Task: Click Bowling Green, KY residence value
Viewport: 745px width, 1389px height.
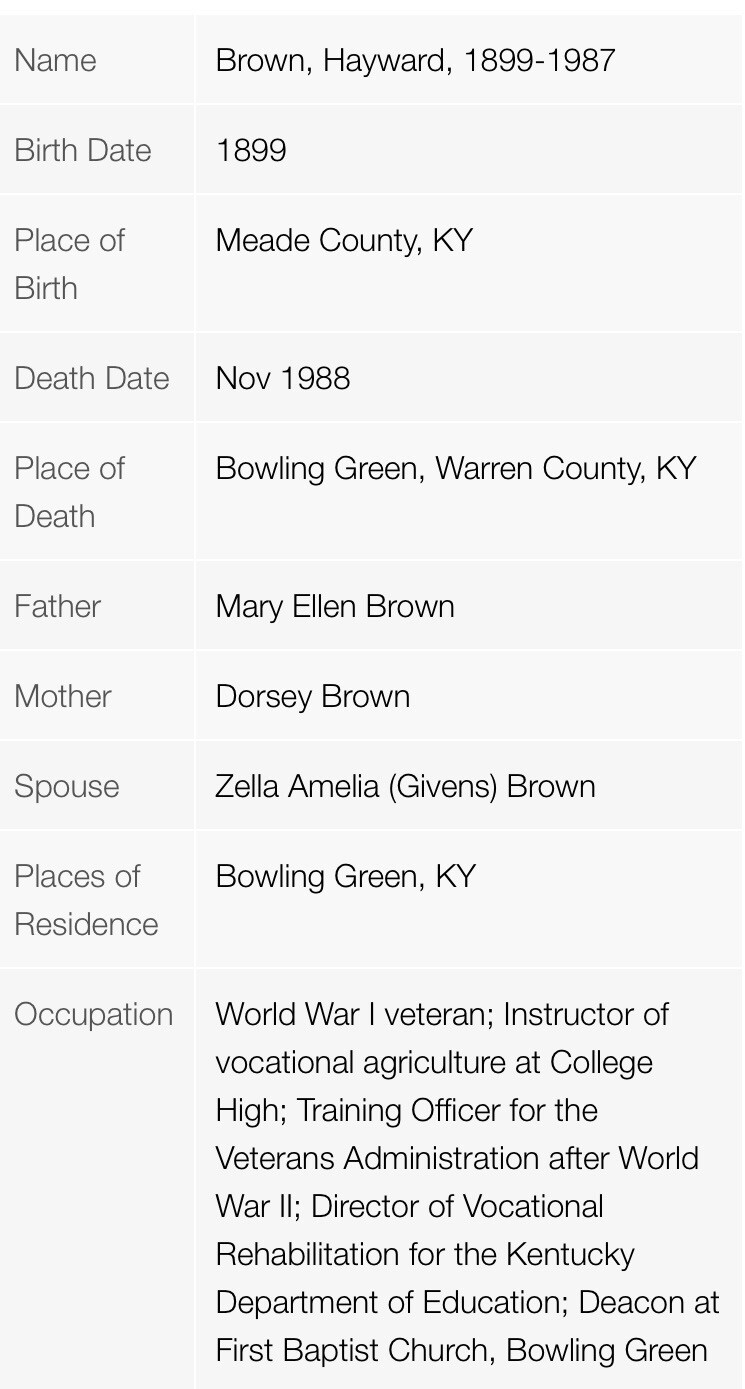Action: click(346, 876)
